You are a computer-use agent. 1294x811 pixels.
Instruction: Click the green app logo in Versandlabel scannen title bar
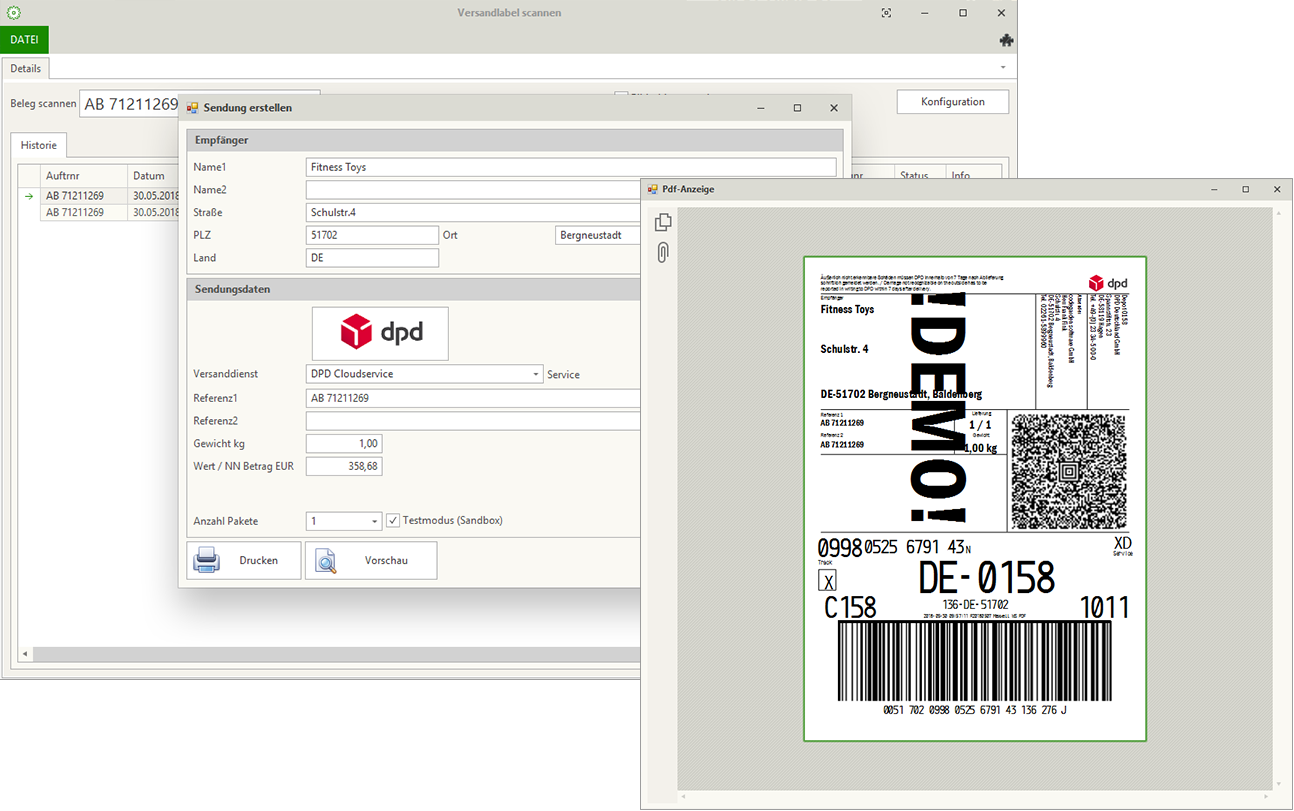pyautogui.click(x=13, y=13)
